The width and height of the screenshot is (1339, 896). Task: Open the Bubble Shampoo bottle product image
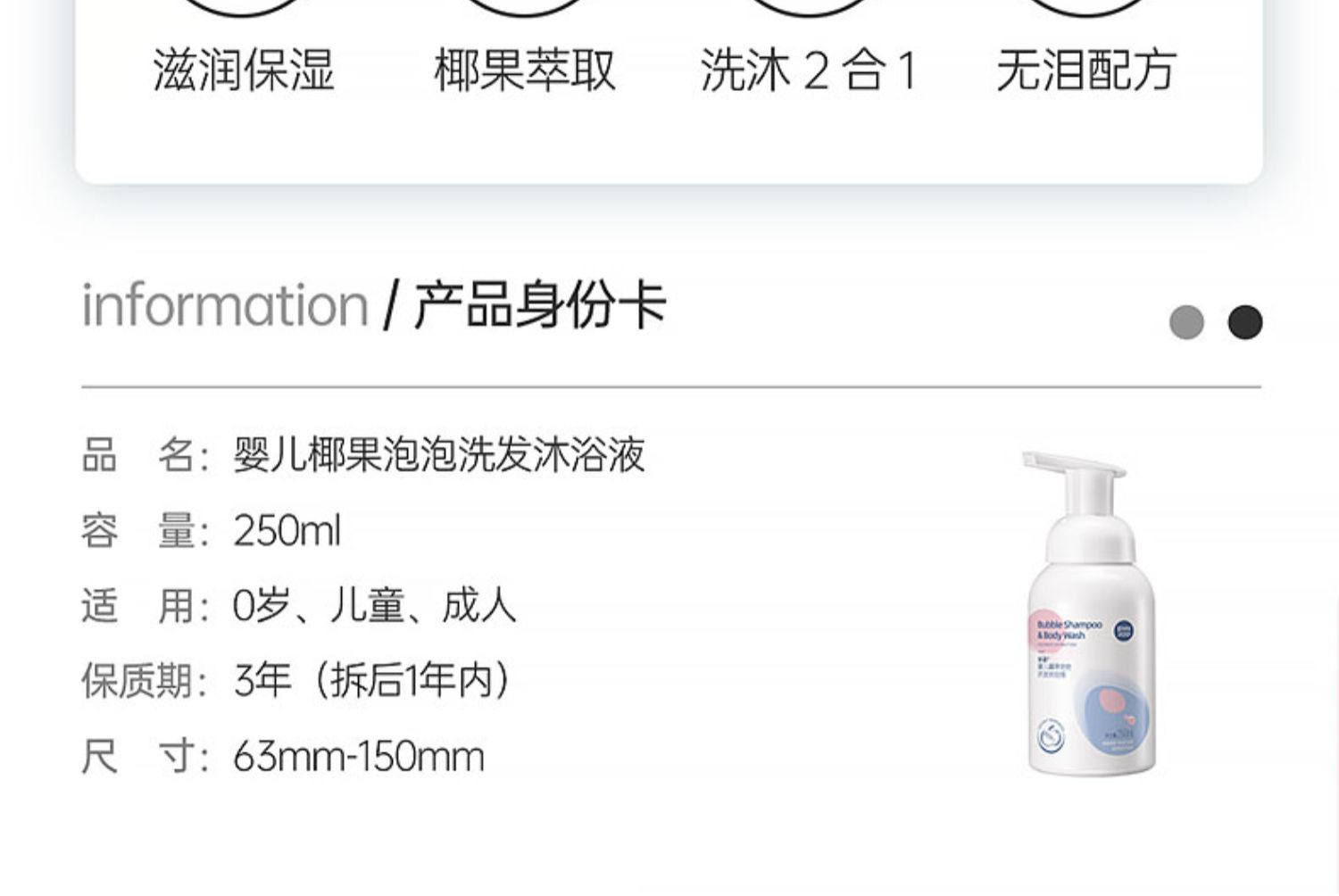(1089, 613)
